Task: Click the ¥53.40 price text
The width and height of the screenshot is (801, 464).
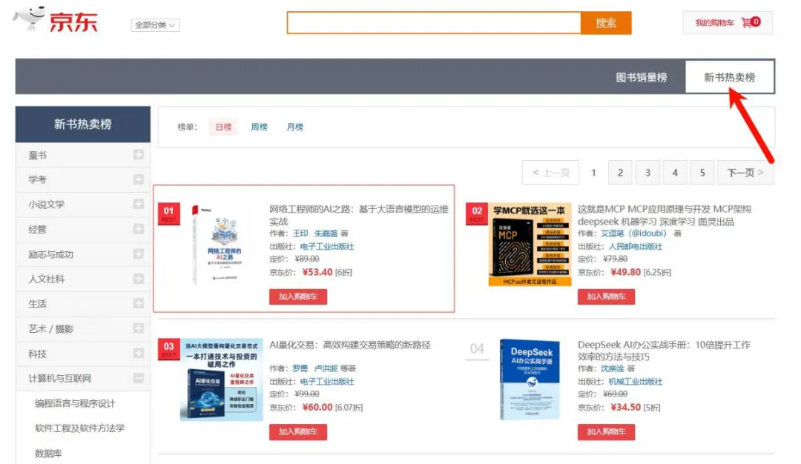Action: [x=317, y=272]
